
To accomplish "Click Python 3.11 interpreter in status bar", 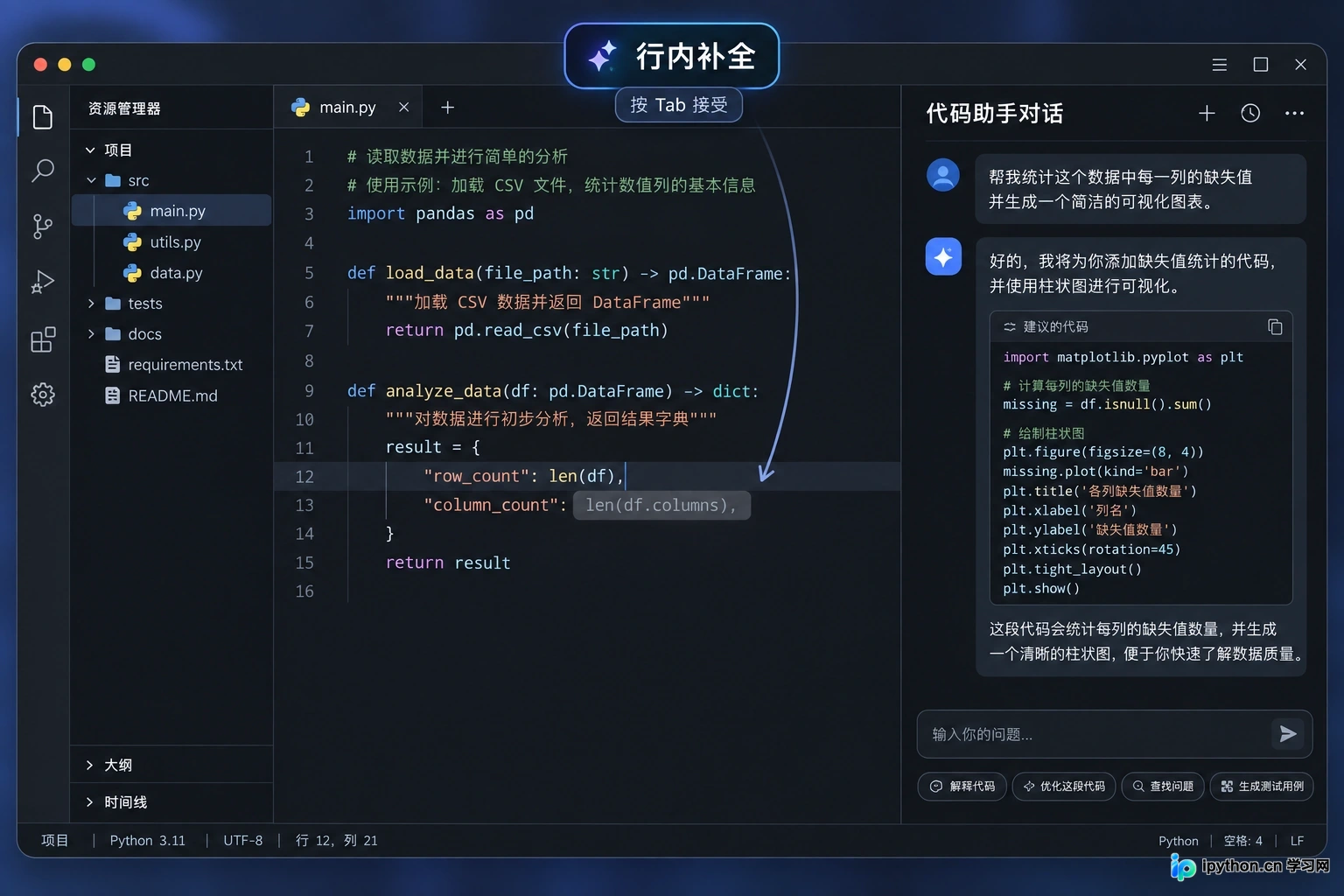I will click(148, 841).
